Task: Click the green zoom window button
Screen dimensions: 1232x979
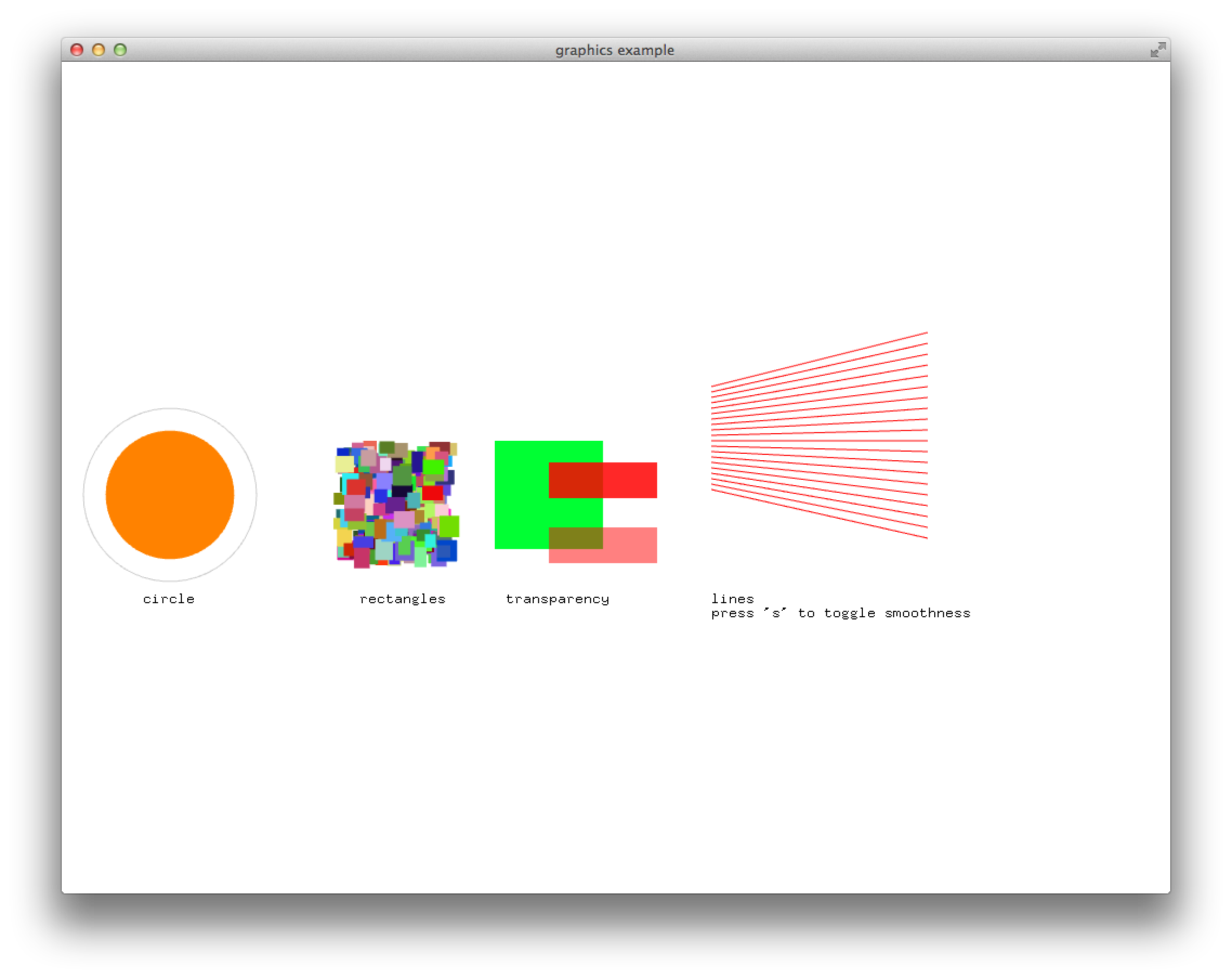Action: (x=120, y=50)
